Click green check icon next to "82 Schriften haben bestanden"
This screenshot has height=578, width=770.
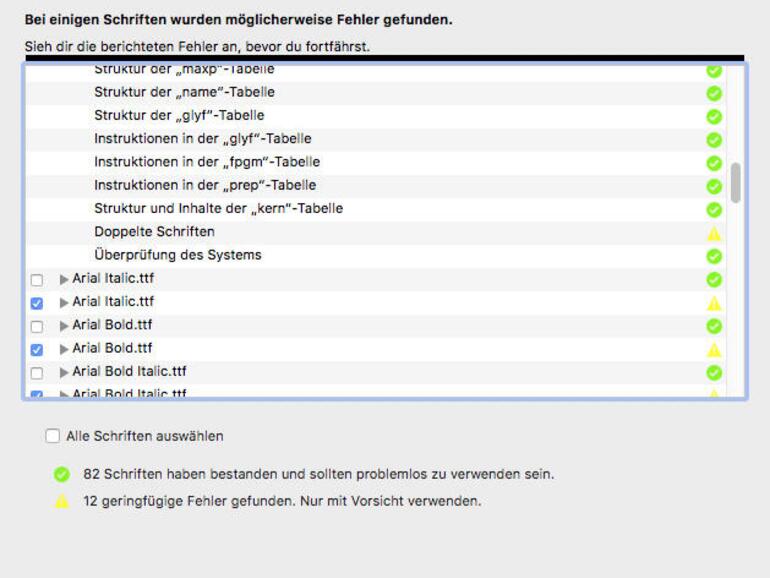(62, 475)
